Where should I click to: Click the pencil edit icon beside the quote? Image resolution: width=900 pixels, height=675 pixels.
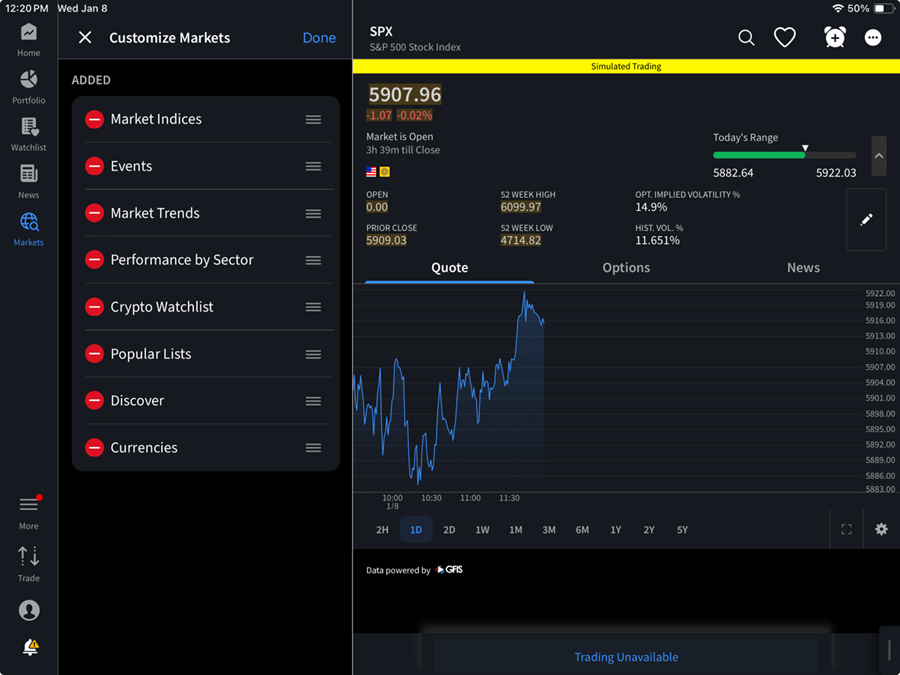click(866, 220)
